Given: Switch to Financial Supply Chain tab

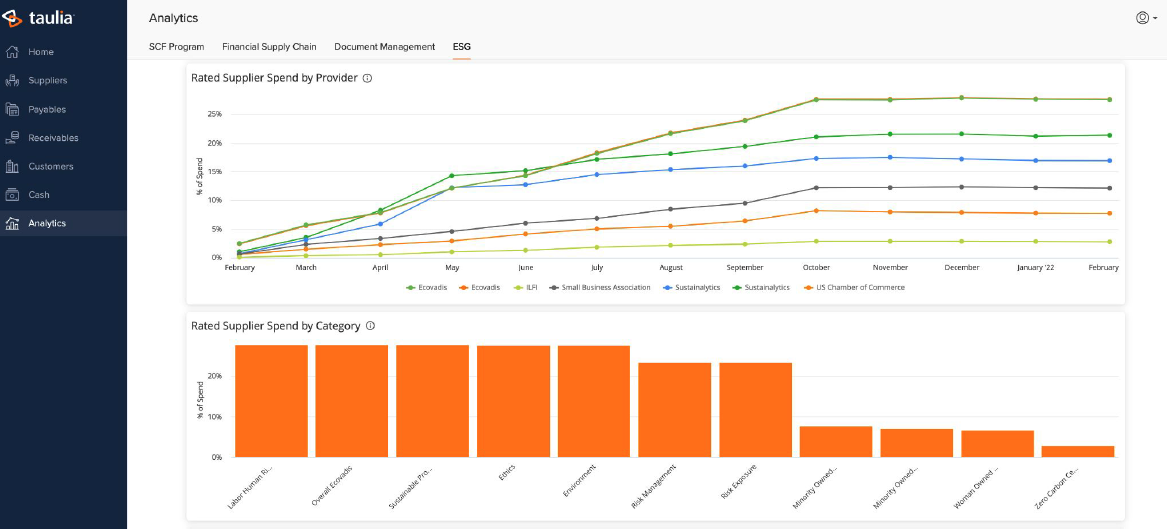Looking at the screenshot, I should point(269,46).
